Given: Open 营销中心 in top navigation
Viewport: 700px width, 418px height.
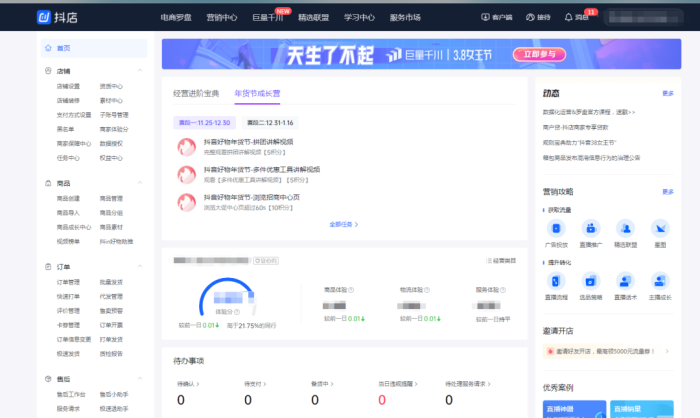Looking at the screenshot, I should point(222,17).
